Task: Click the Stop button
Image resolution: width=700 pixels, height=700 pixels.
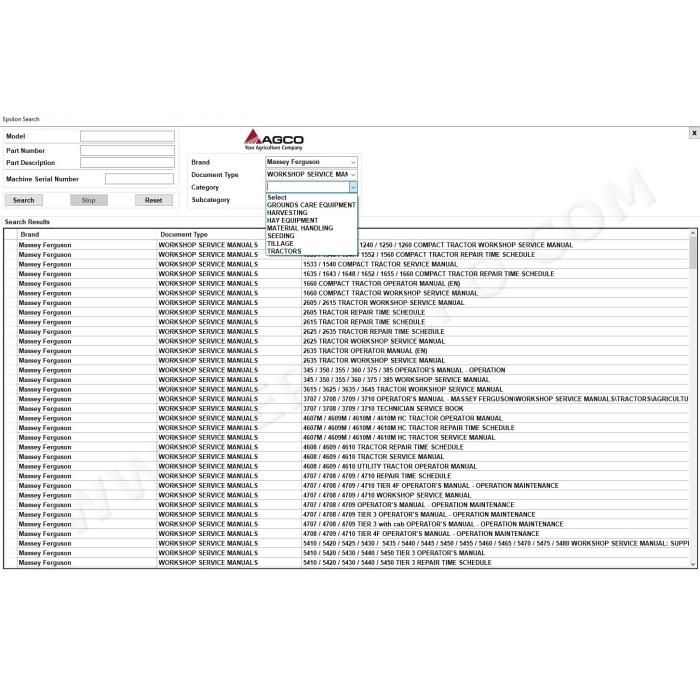Action: tap(89, 200)
